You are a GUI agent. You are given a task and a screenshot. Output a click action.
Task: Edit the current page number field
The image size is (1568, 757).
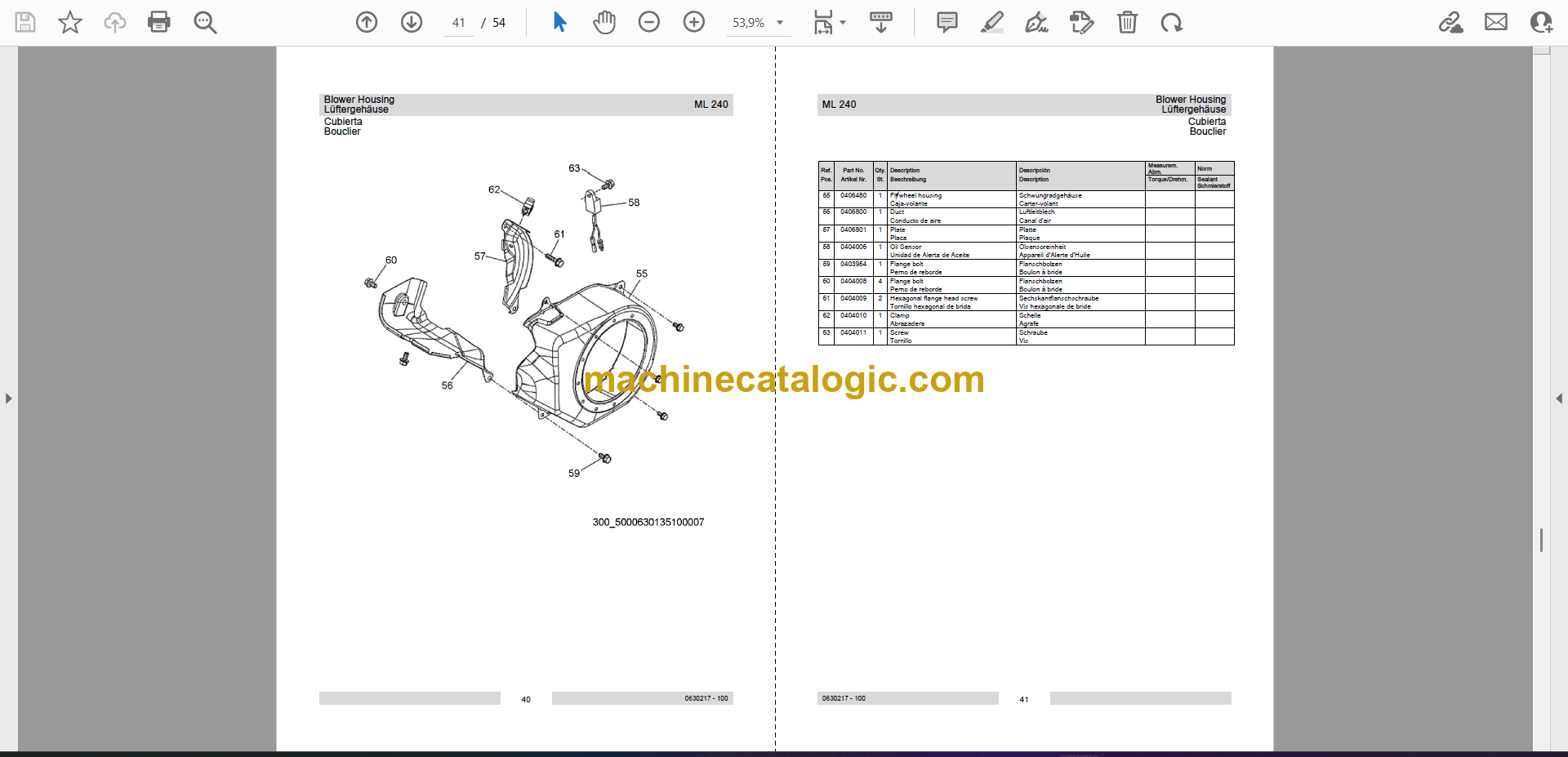click(459, 23)
